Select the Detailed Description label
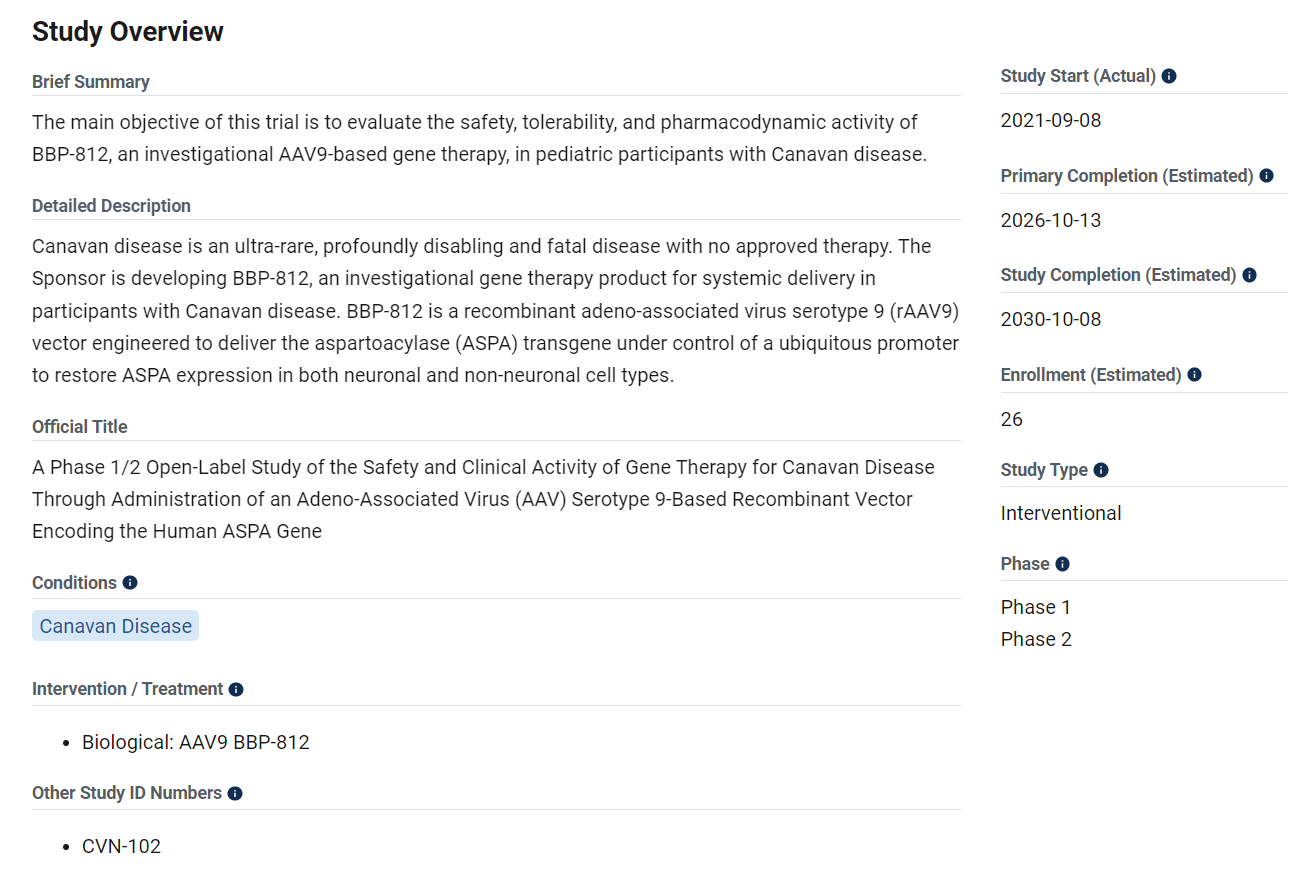 (x=111, y=206)
